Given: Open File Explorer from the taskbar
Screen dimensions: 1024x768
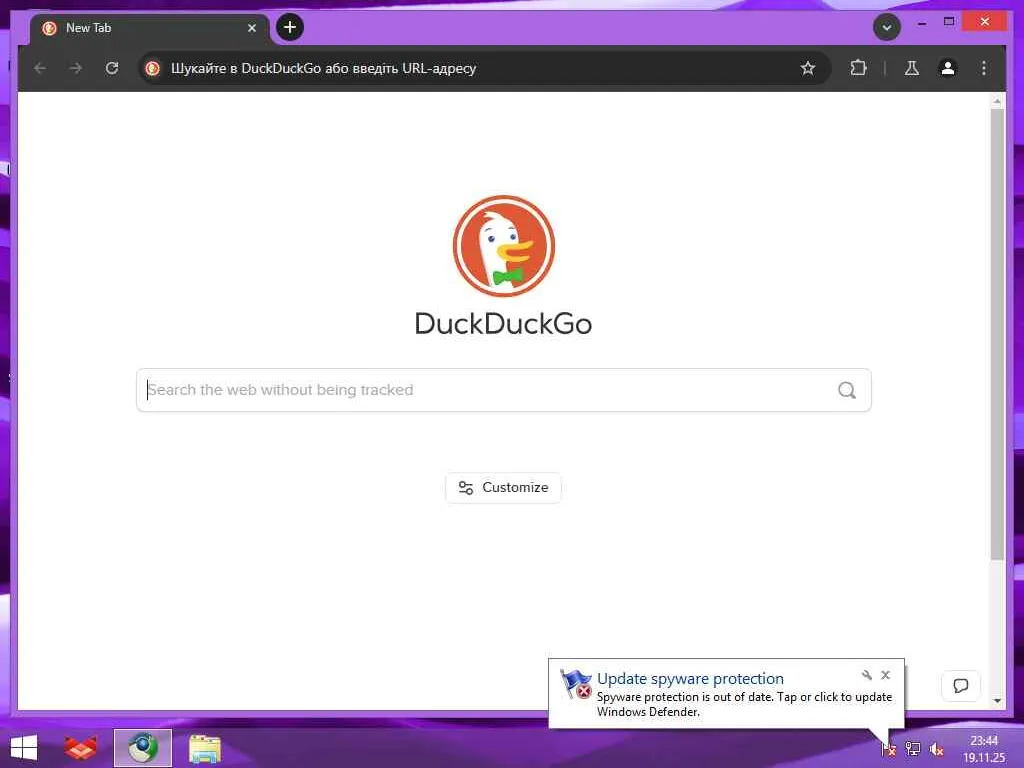Looking at the screenshot, I should (x=204, y=748).
